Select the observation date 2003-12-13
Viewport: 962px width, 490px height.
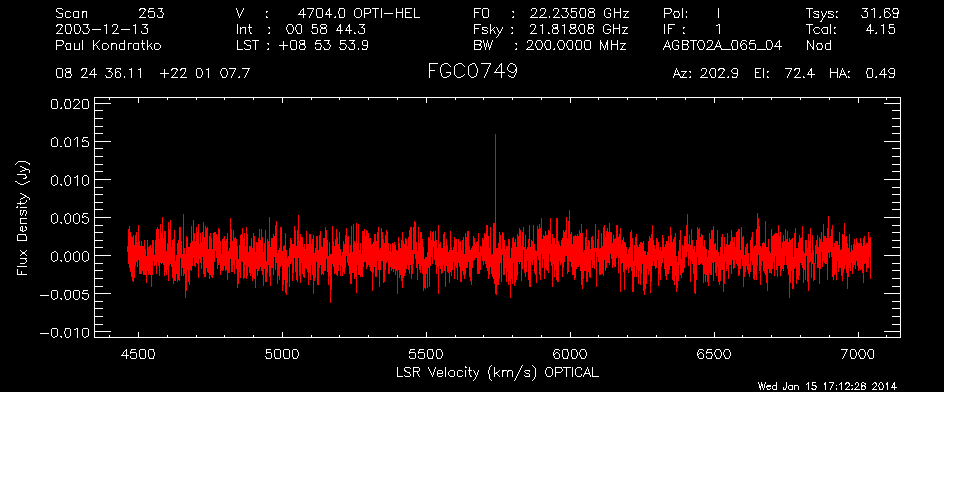pos(95,29)
